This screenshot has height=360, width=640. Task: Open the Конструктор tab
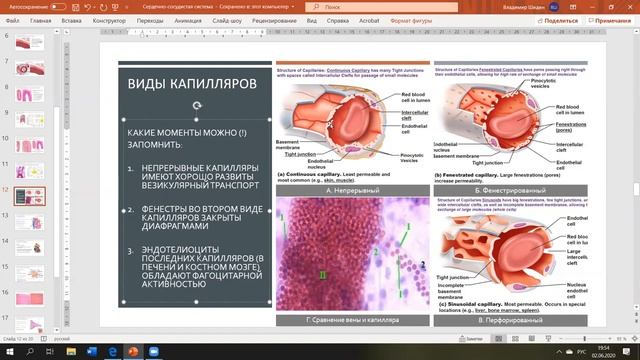point(109,20)
